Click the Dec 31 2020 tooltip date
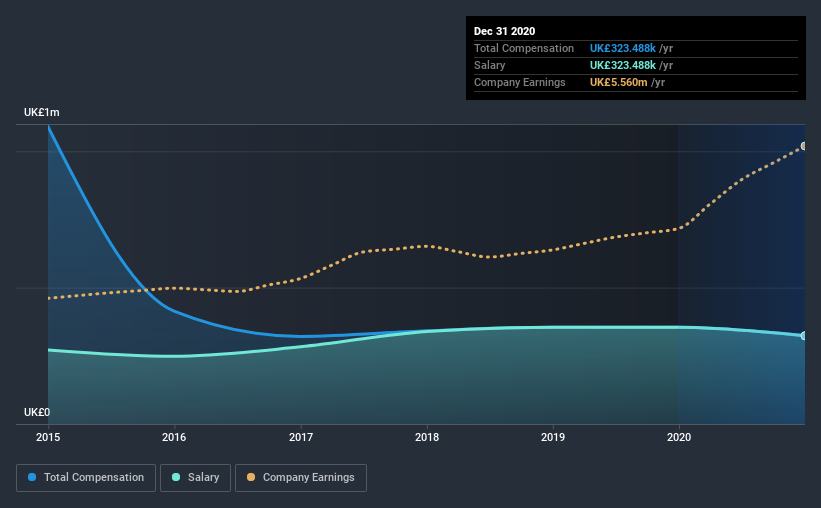This screenshot has height=508, width=821. coord(504,31)
